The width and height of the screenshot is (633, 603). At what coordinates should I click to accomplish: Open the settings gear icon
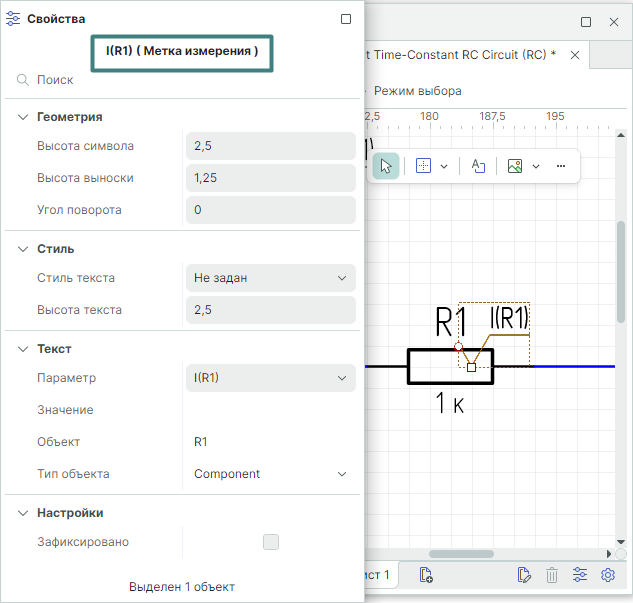pyautogui.click(x=607, y=574)
